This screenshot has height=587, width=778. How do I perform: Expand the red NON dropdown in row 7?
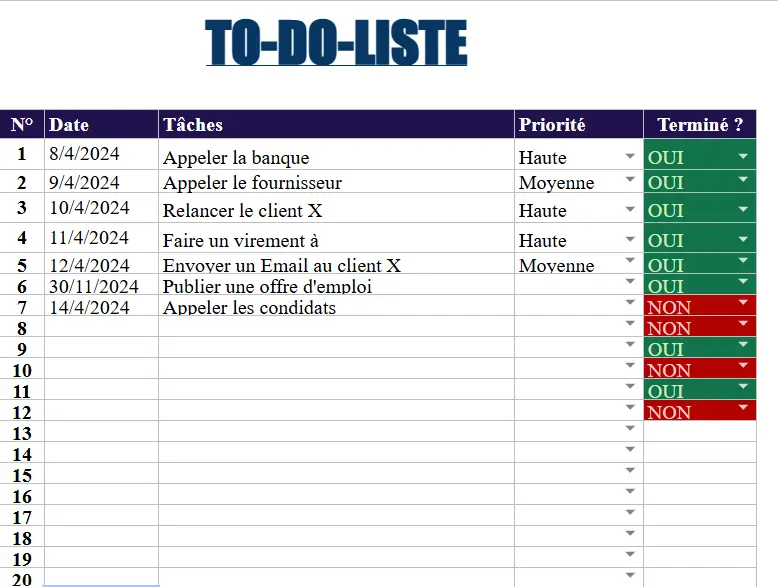pyautogui.click(x=743, y=302)
